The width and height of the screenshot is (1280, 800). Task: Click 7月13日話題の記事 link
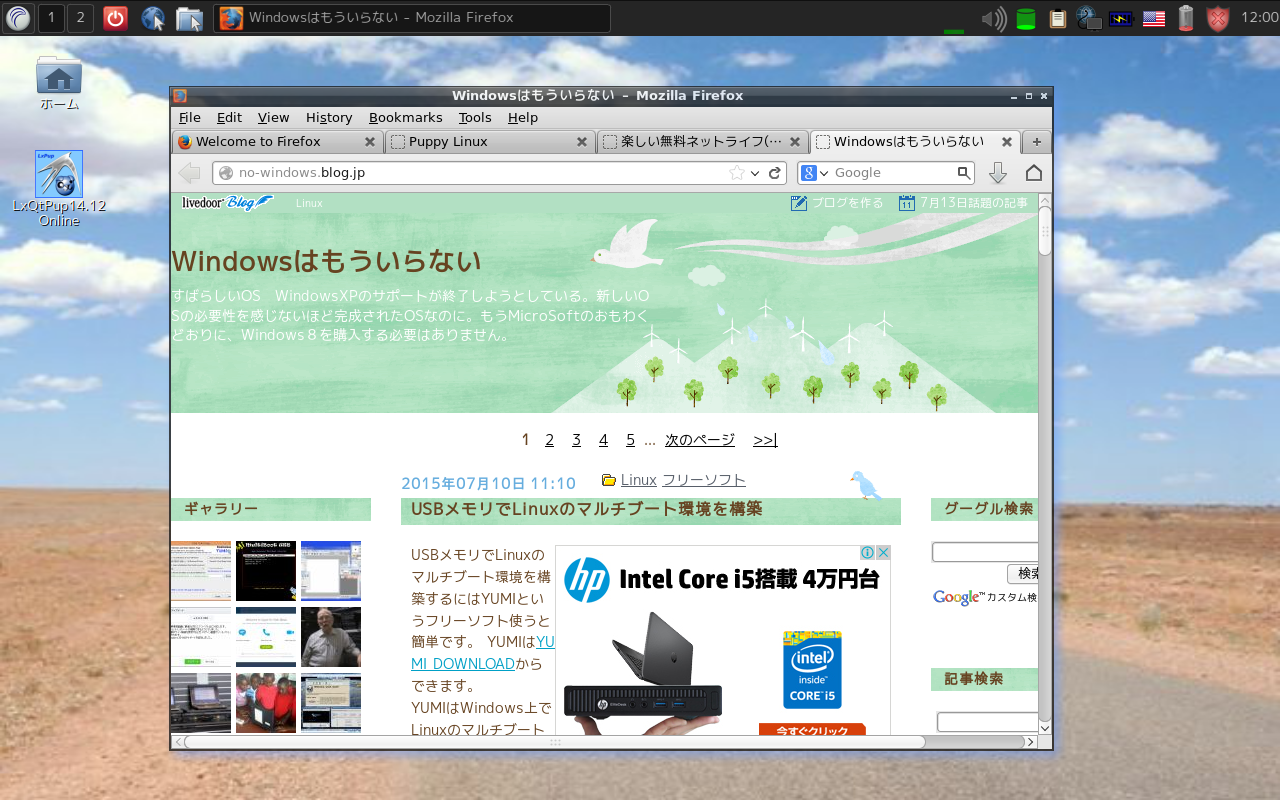963,203
